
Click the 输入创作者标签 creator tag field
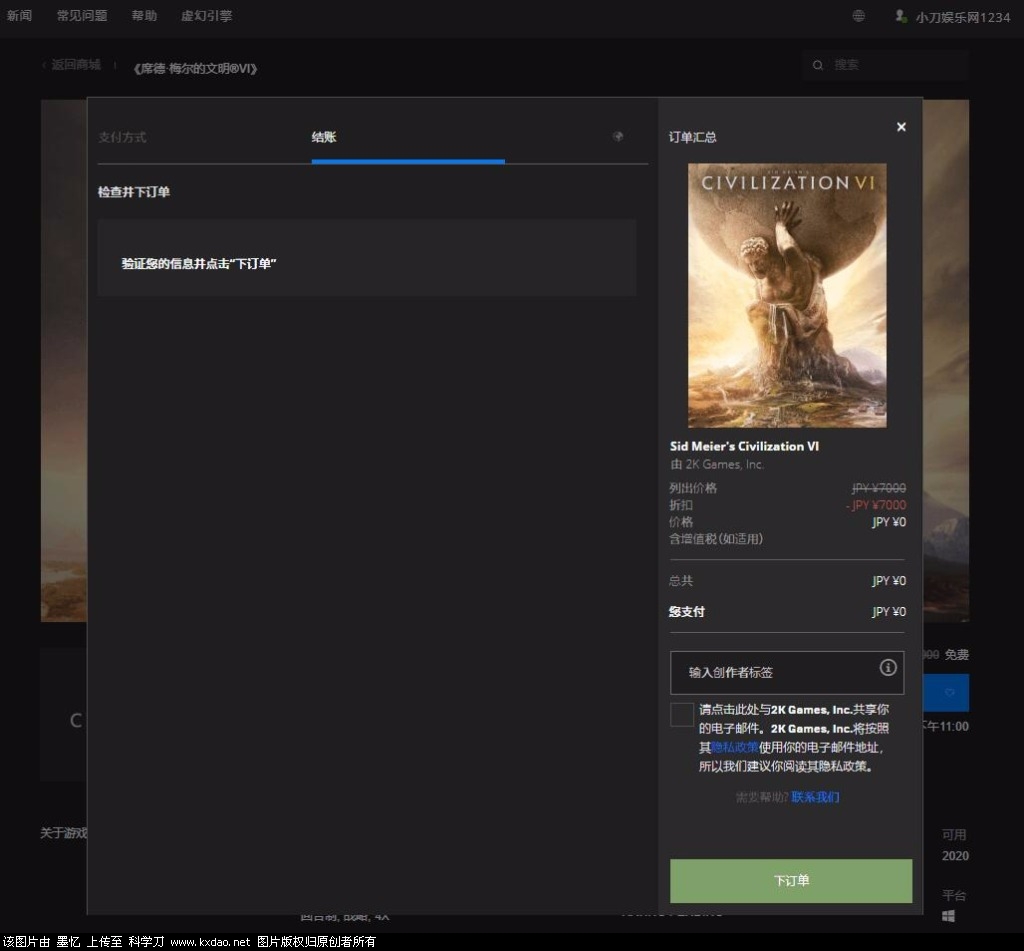click(787, 672)
